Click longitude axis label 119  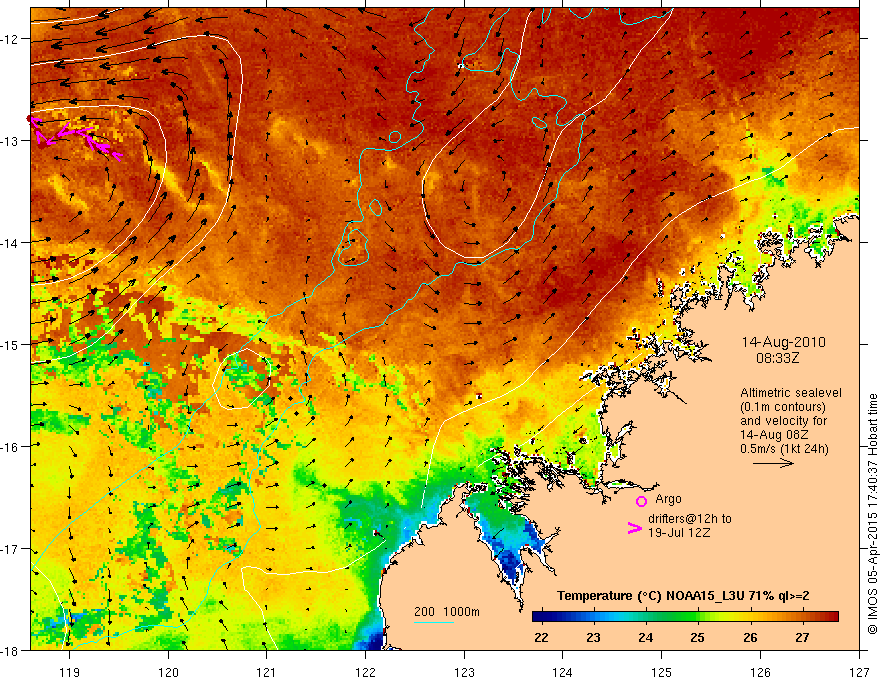[70, 672]
